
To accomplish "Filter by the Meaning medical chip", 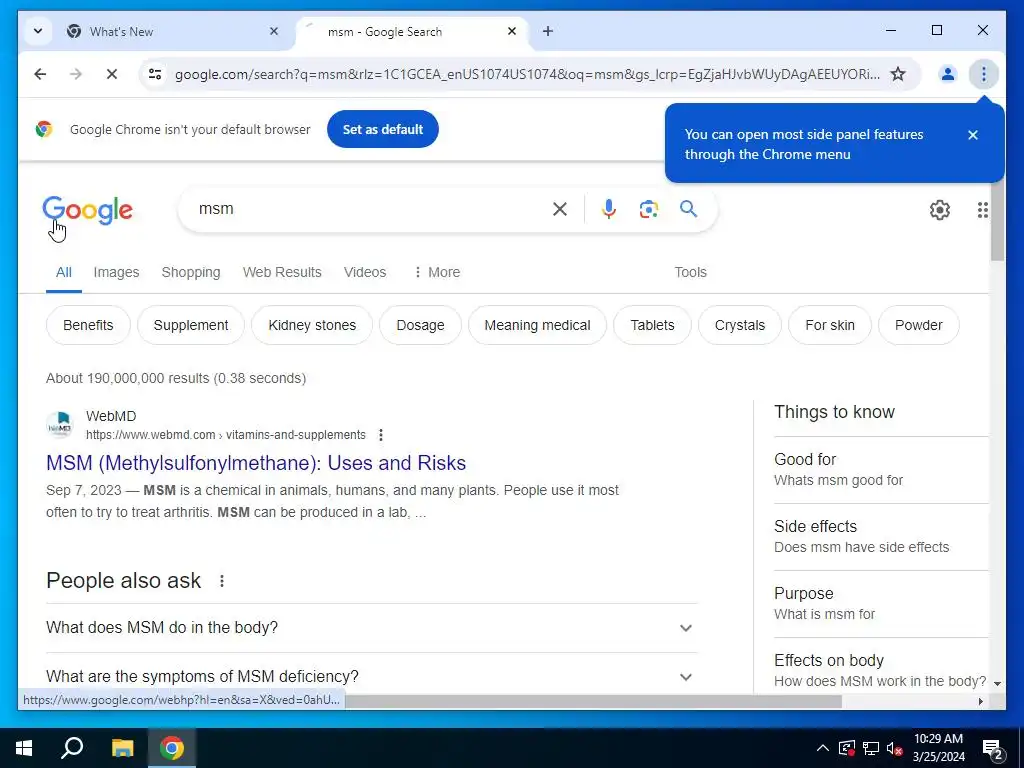I will (x=537, y=325).
